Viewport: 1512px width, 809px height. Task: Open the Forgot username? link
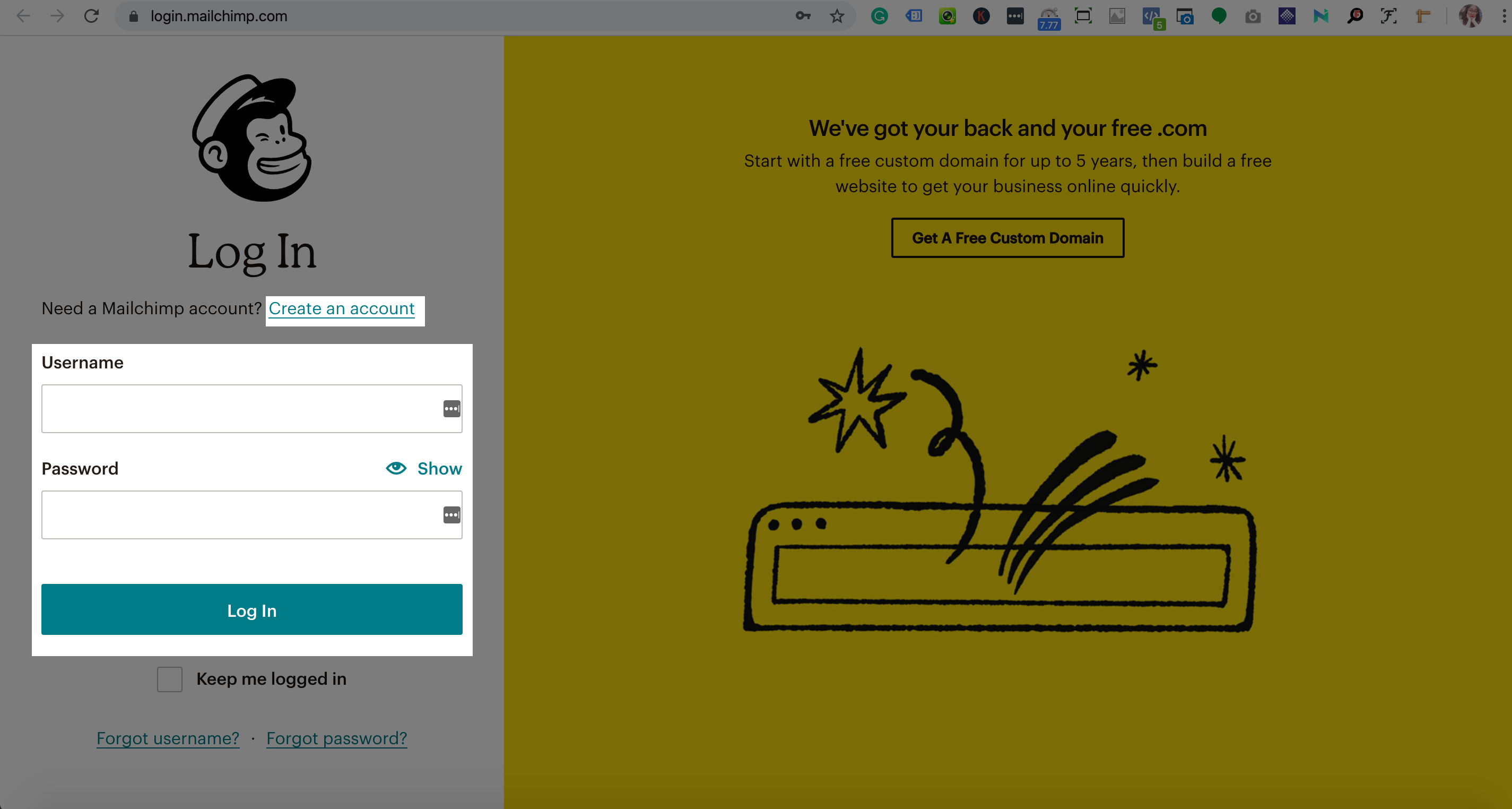[x=168, y=738]
